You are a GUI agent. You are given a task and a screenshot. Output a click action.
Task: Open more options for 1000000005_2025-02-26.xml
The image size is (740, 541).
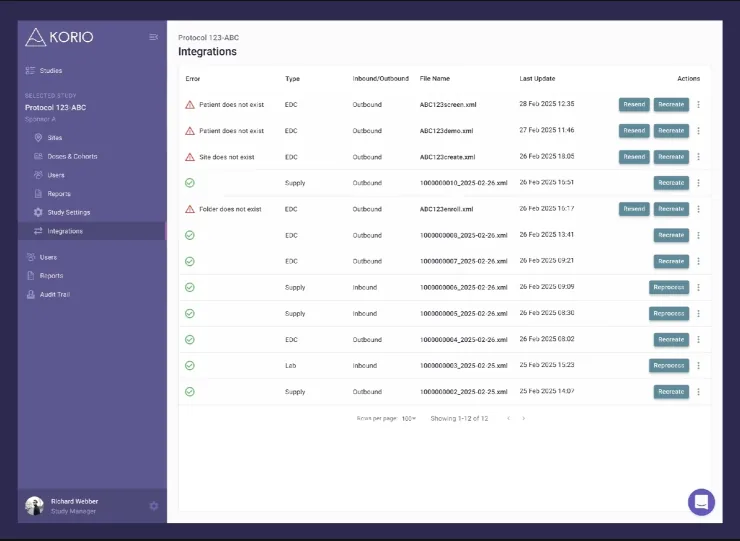698,313
